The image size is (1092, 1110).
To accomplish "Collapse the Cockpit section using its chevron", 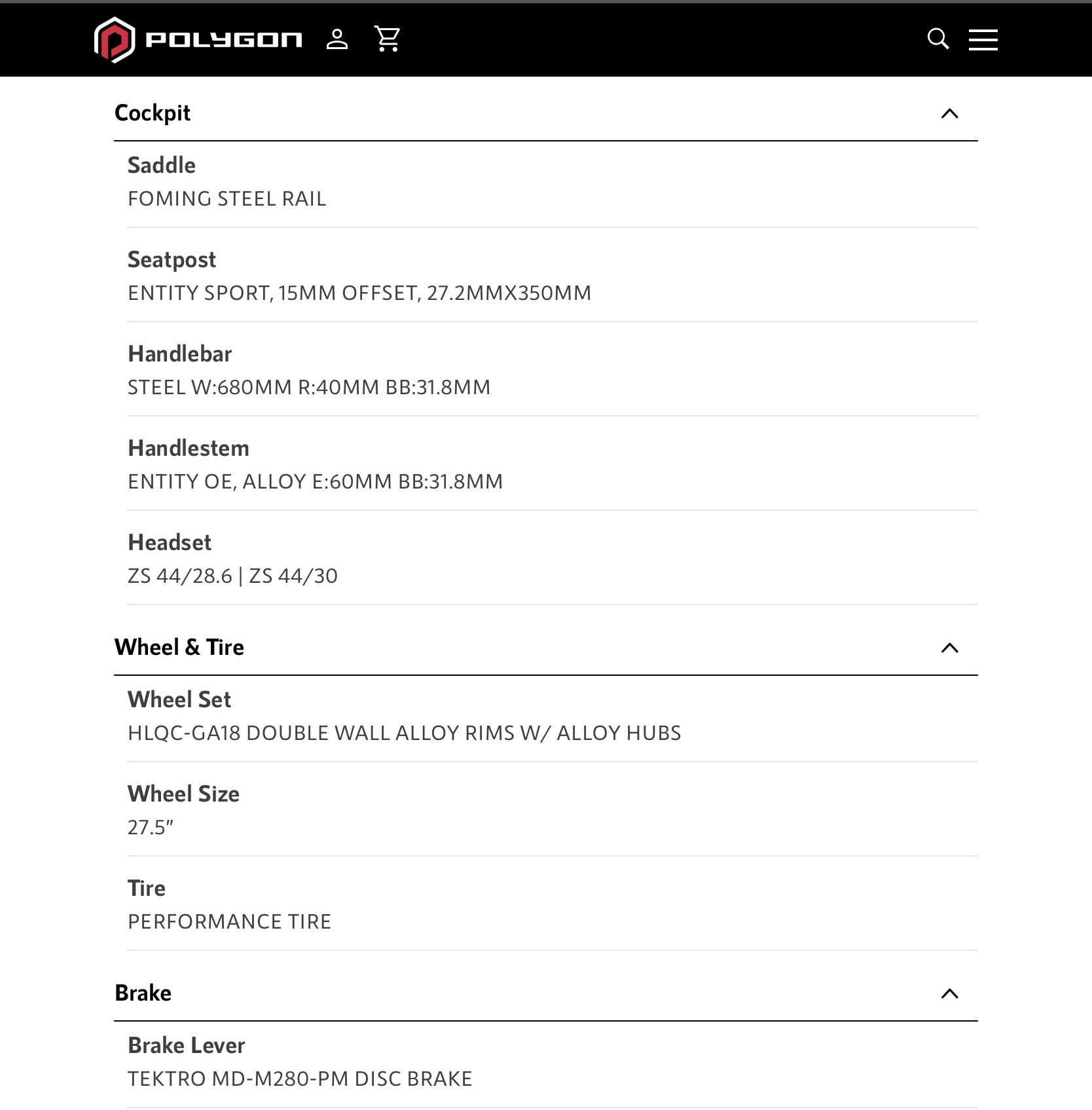I will pos(949,114).
